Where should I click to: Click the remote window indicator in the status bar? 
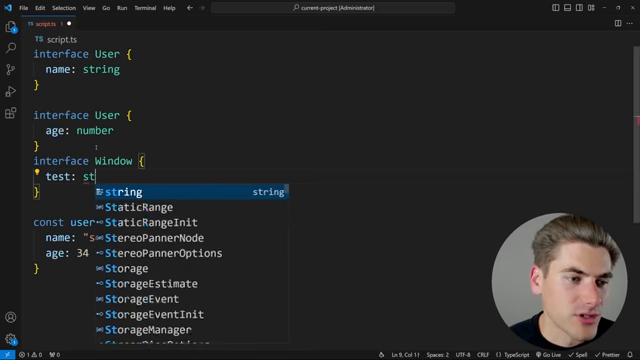(x=7, y=355)
